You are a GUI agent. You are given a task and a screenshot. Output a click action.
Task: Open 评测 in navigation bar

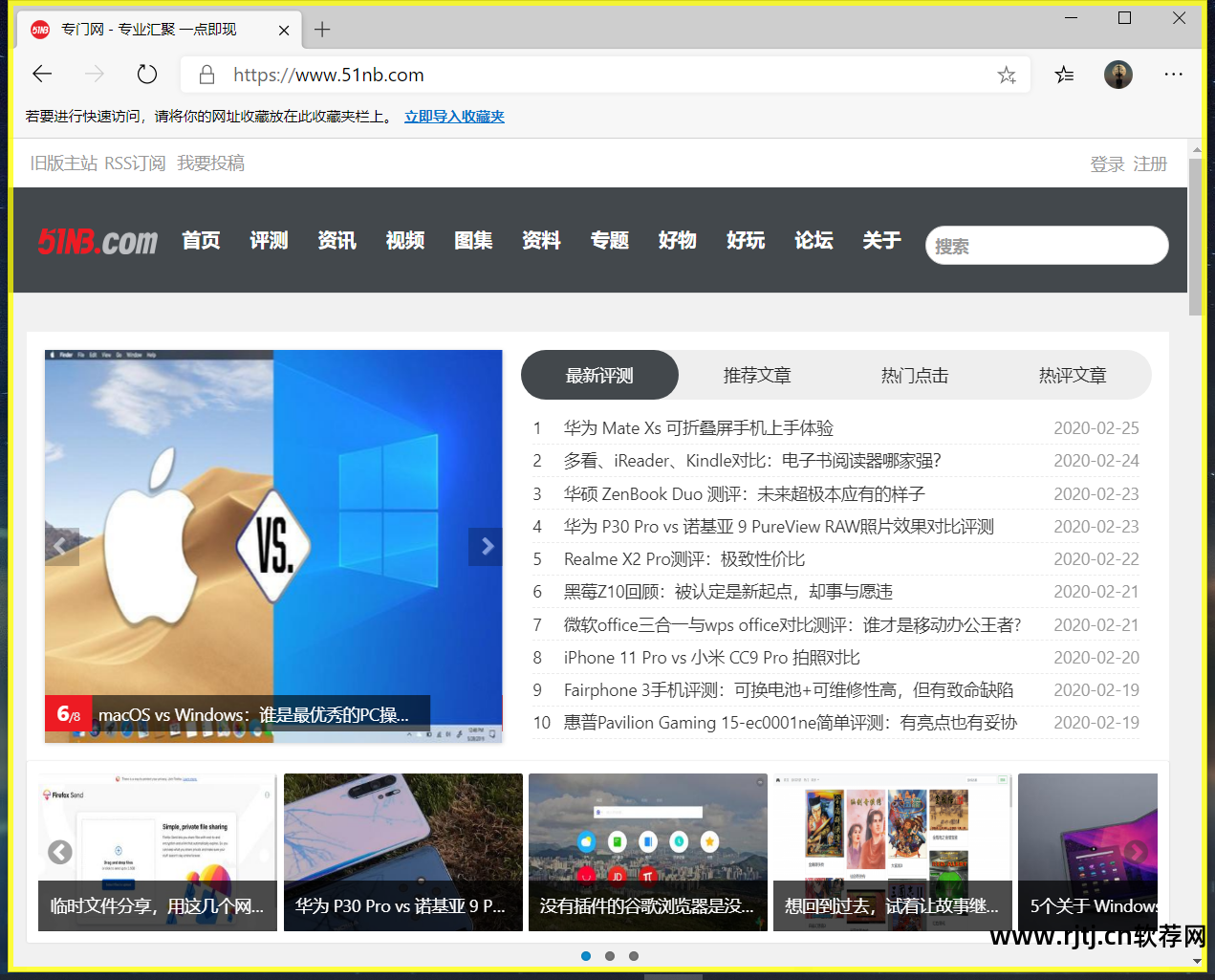tap(270, 241)
